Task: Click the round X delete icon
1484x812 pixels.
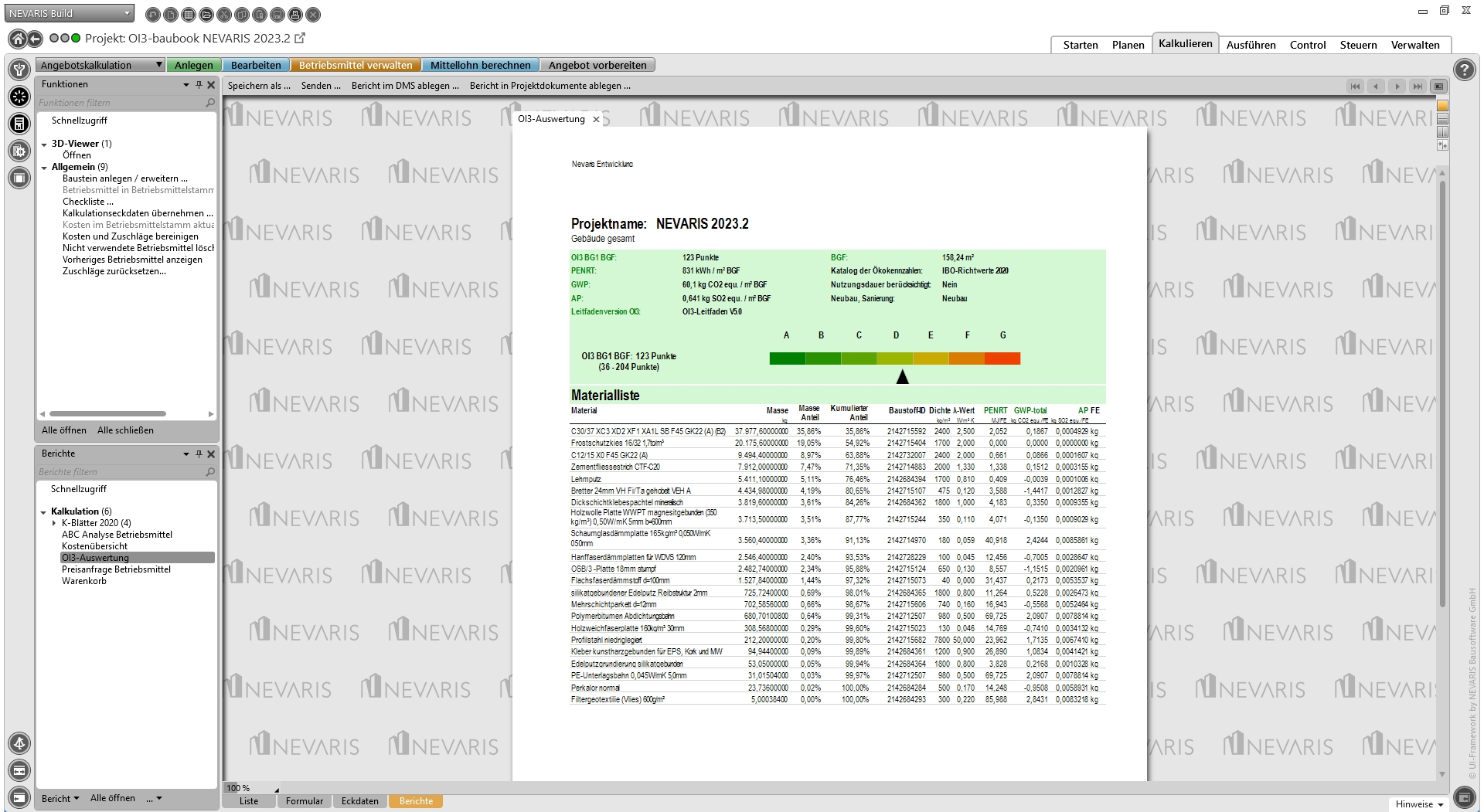Action: 312,15
